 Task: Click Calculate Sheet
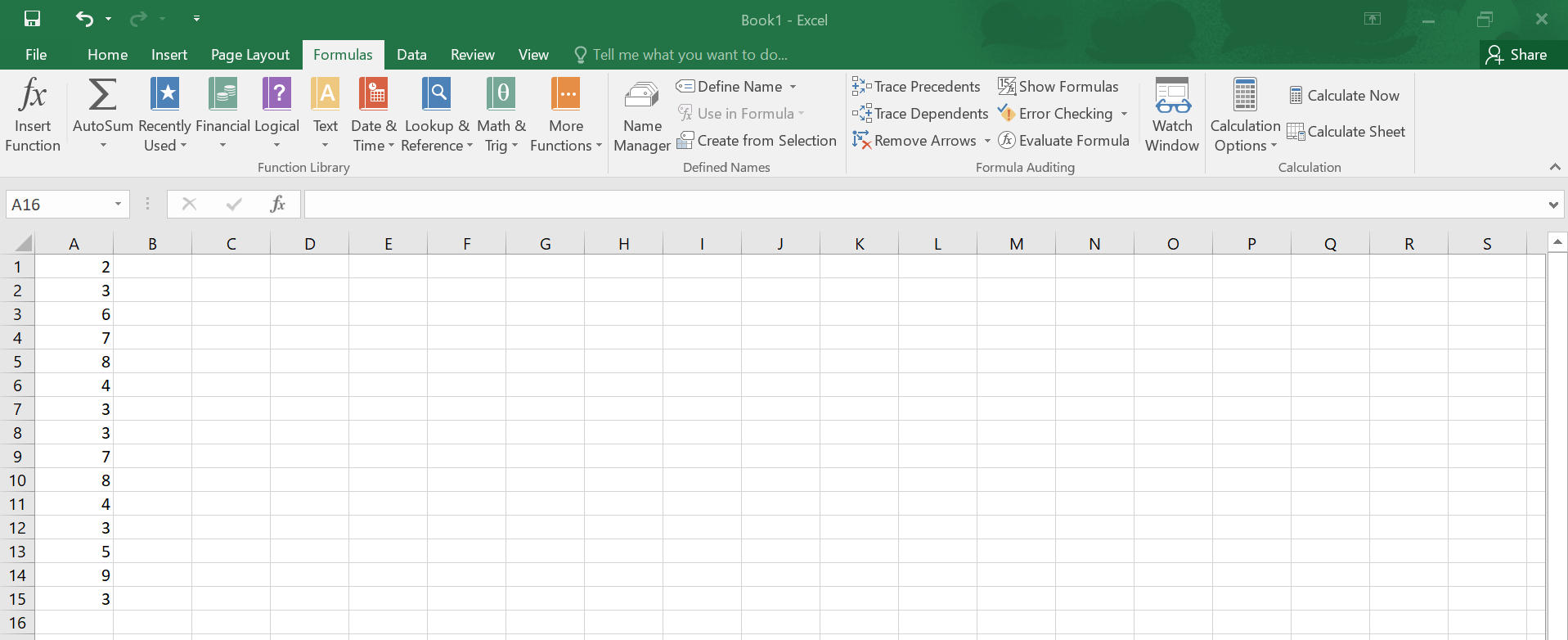(1346, 131)
